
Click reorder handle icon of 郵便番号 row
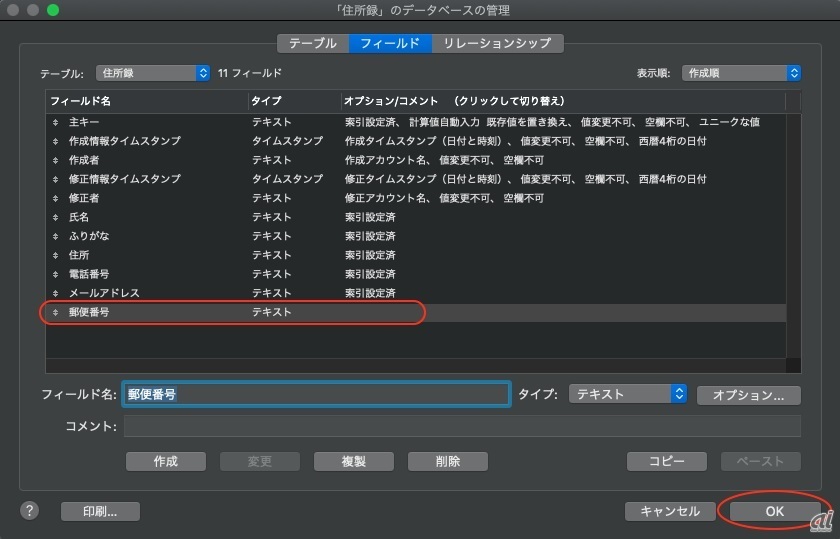[55, 312]
